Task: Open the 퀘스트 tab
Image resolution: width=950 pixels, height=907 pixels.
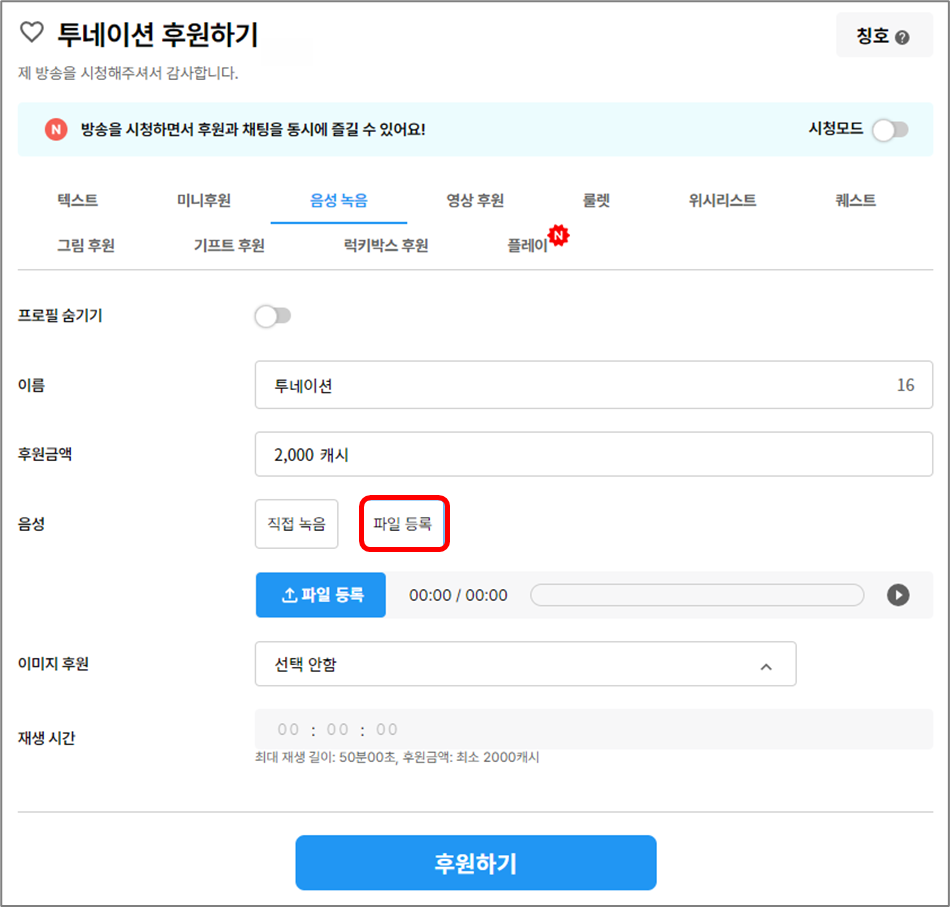Action: click(x=855, y=200)
